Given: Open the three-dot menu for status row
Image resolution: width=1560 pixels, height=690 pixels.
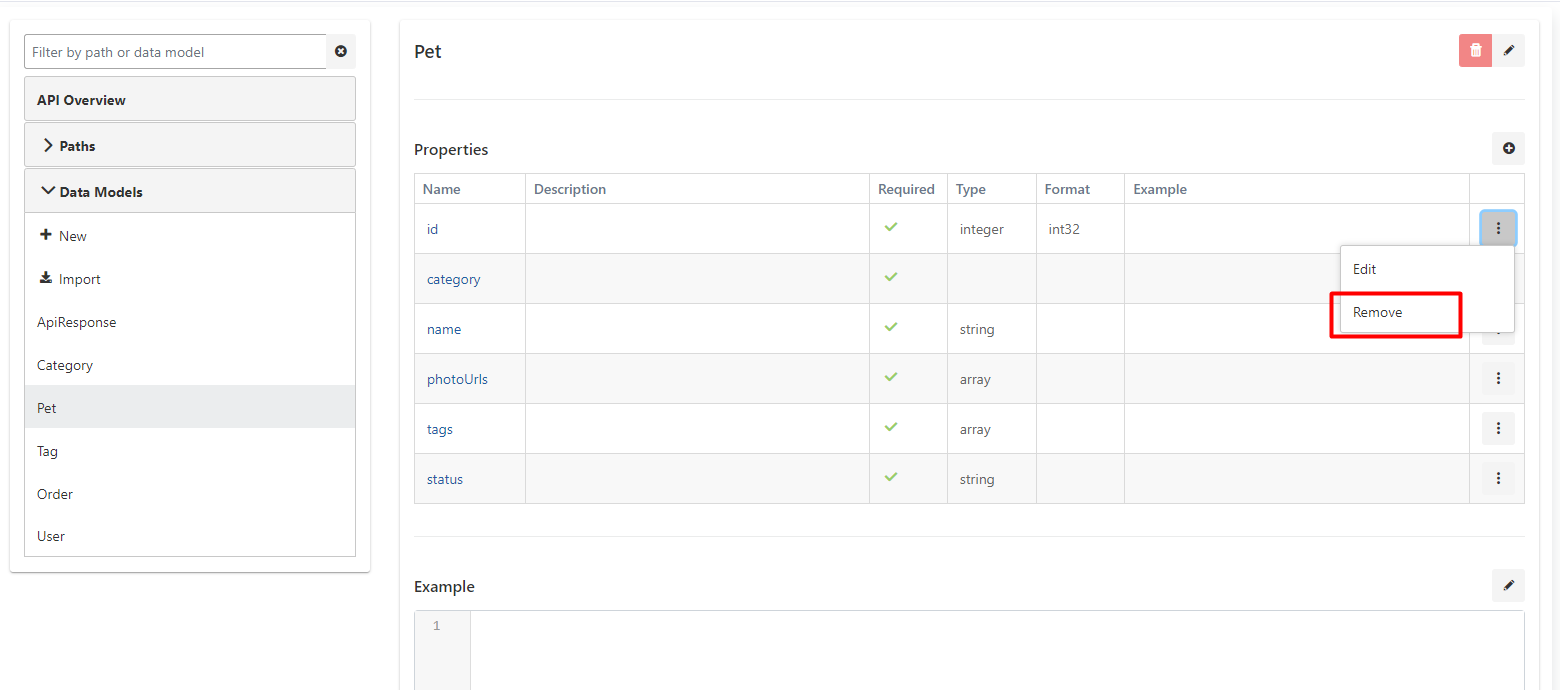Looking at the screenshot, I should [x=1498, y=479].
